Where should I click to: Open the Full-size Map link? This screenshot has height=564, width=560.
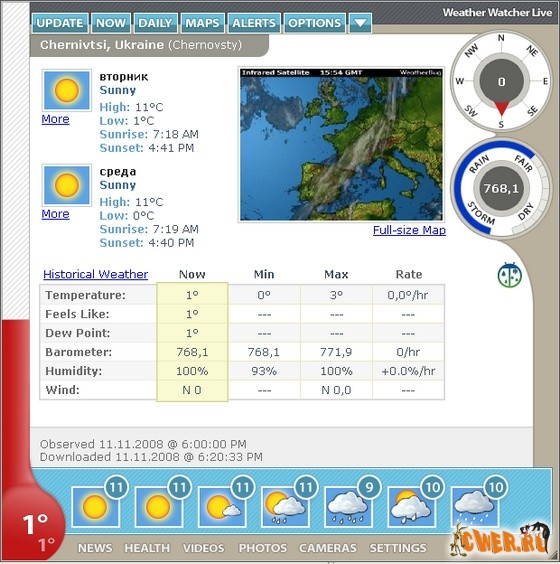[x=409, y=230]
